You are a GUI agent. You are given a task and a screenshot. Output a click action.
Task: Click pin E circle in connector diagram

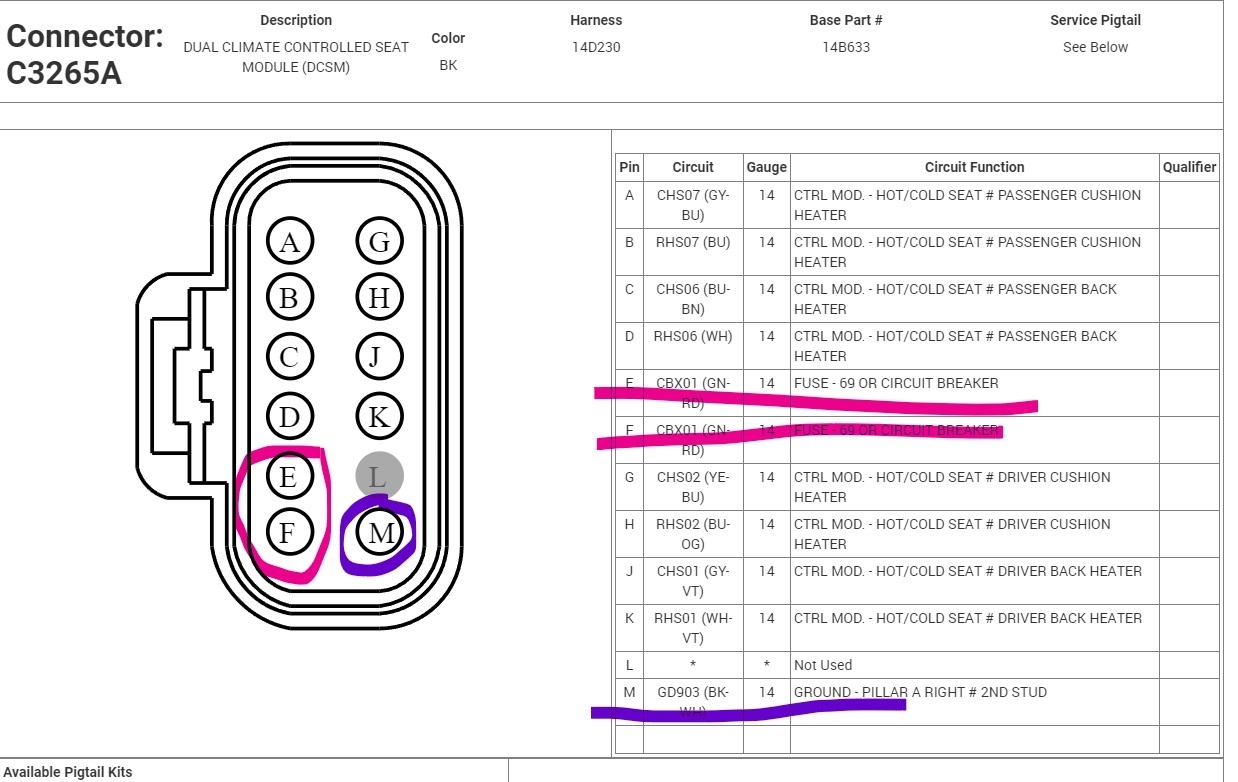pos(288,476)
